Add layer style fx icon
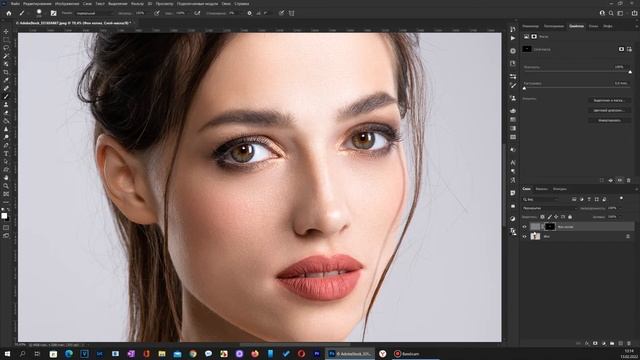Screen dimensions: 640x360 click(587, 344)
